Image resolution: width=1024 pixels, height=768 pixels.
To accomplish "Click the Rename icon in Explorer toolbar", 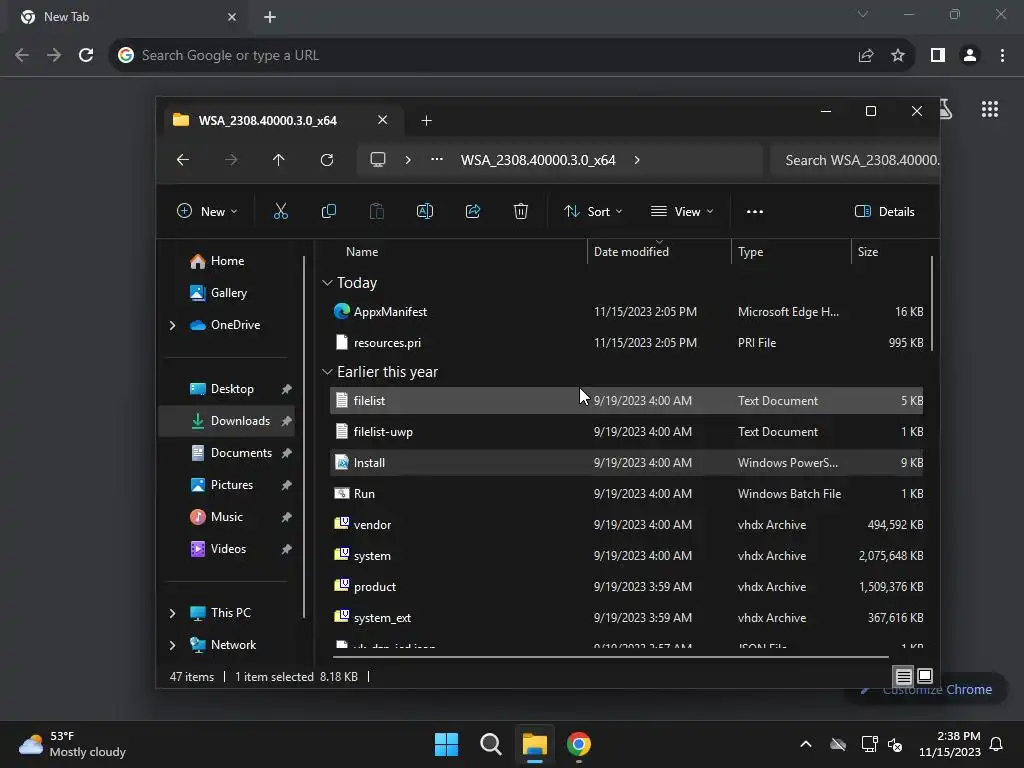I will click(424, 211).
